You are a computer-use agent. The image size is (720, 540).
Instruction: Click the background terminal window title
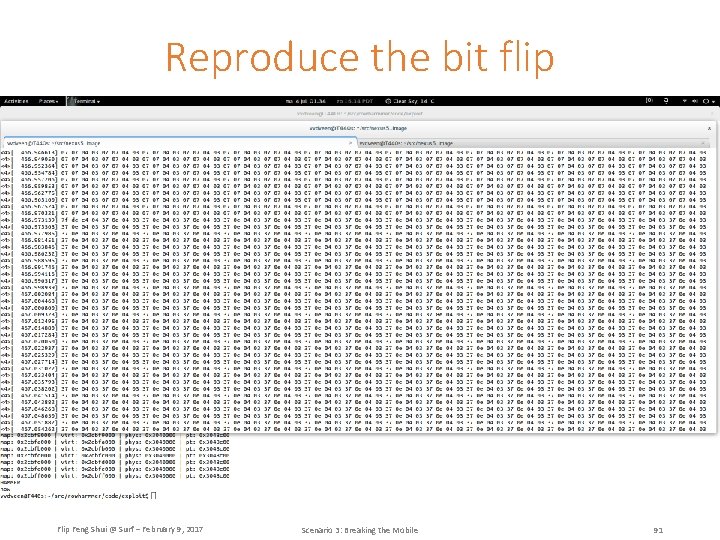(359, 113)
